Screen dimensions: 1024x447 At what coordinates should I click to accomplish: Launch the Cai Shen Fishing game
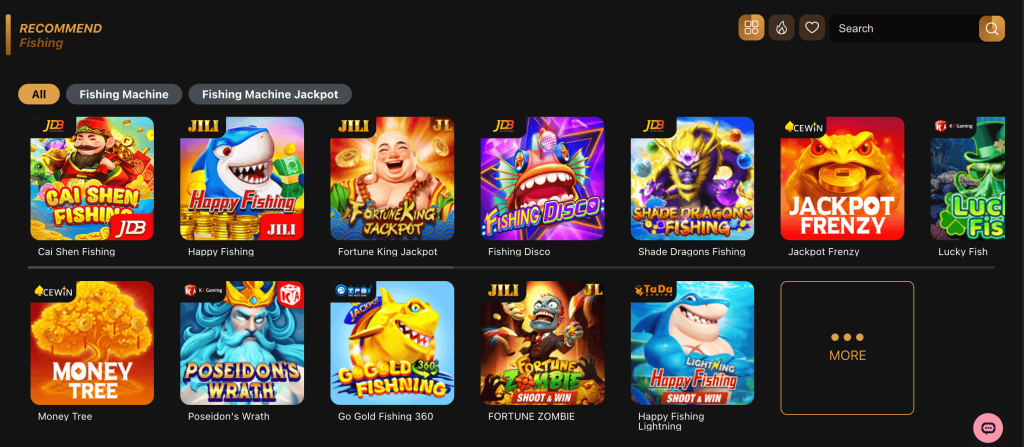[92, 178]
